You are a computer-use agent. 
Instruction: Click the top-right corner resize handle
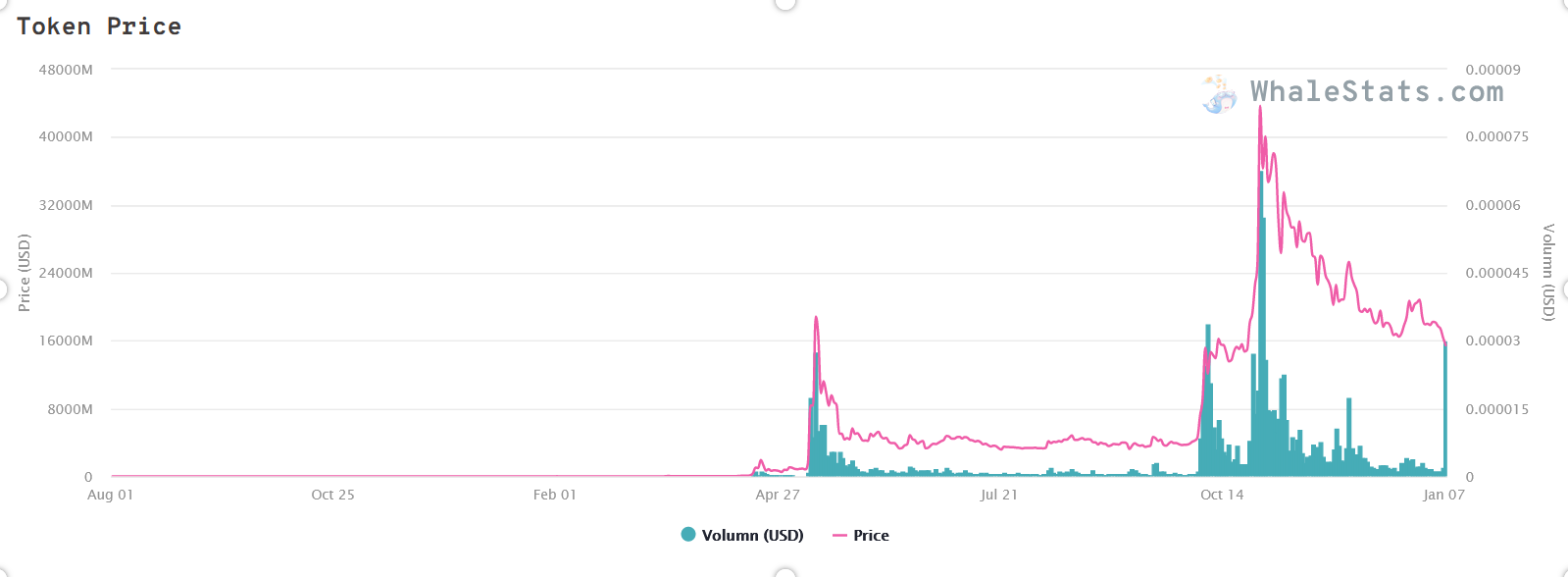point(1563,3)
